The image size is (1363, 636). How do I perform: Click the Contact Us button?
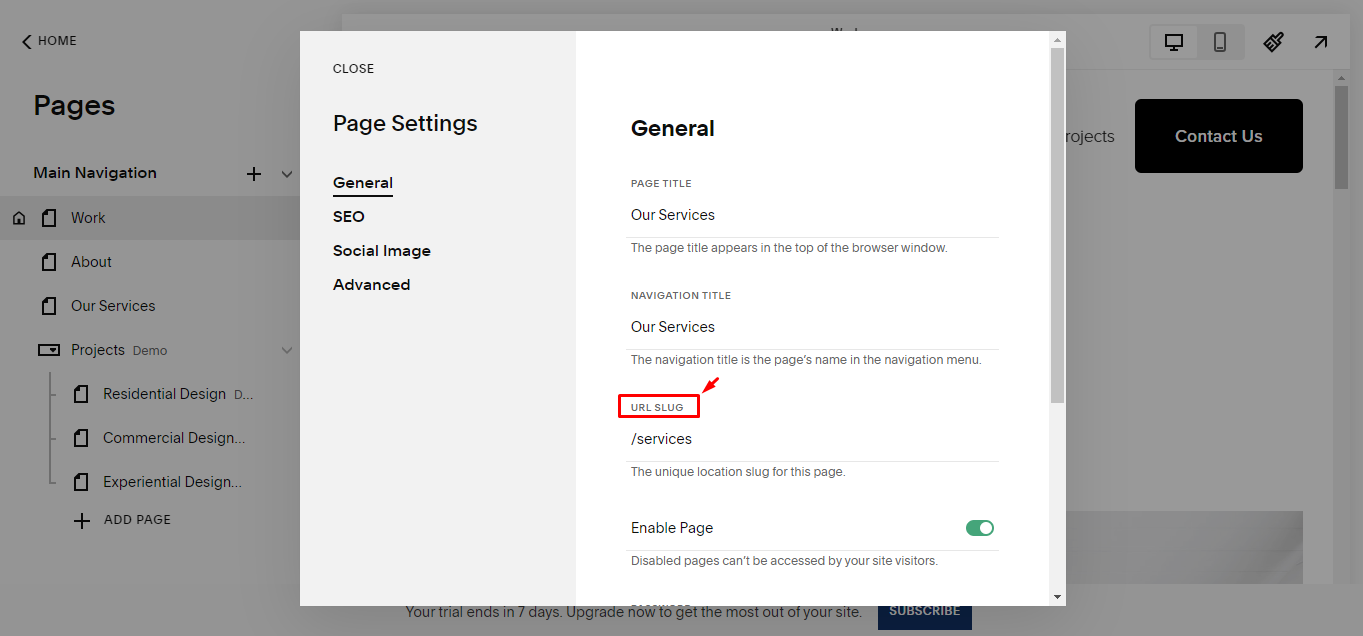tap(1218, 136)
